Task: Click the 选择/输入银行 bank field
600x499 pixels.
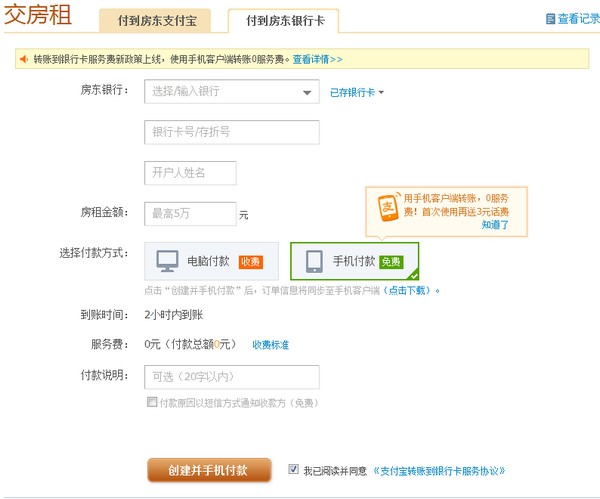Action: tap(232, 91)
